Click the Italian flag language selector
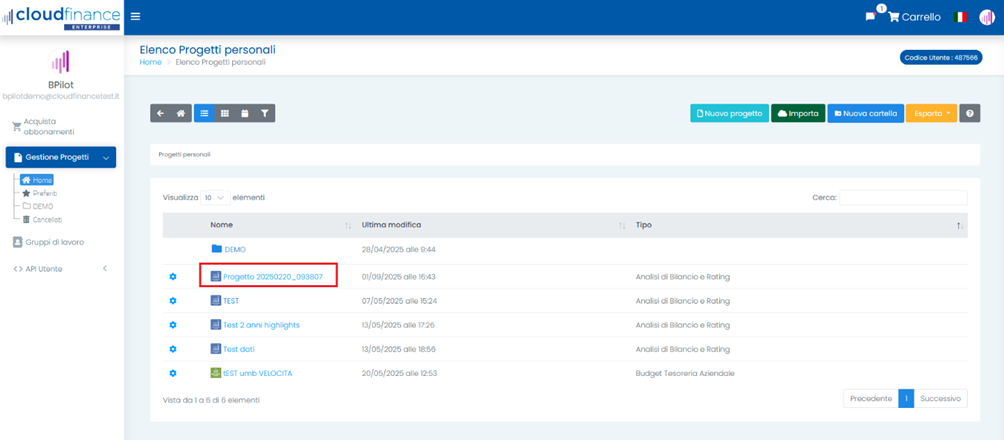The width and height of the screenshot is (1004, 440). pyautogui.click(x=961, y=17)
